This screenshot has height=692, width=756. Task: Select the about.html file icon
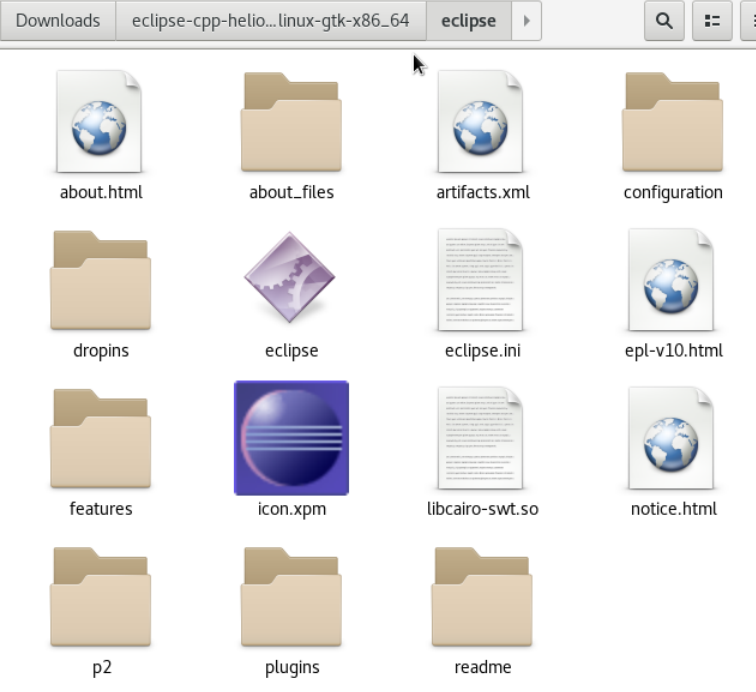click(x=99, y=122)
